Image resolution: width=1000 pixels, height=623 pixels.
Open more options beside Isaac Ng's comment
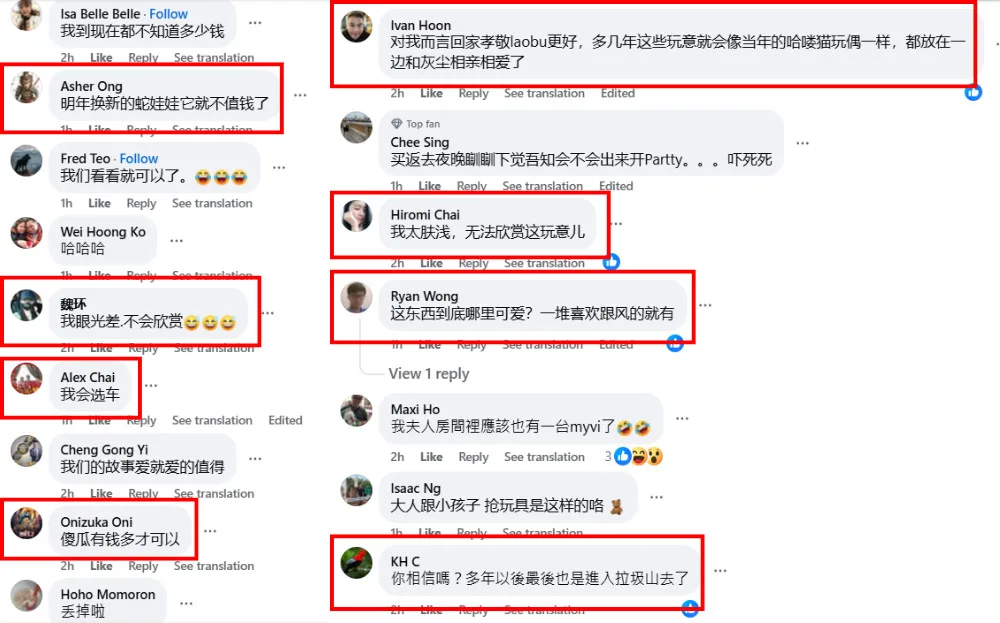(656, 497)
